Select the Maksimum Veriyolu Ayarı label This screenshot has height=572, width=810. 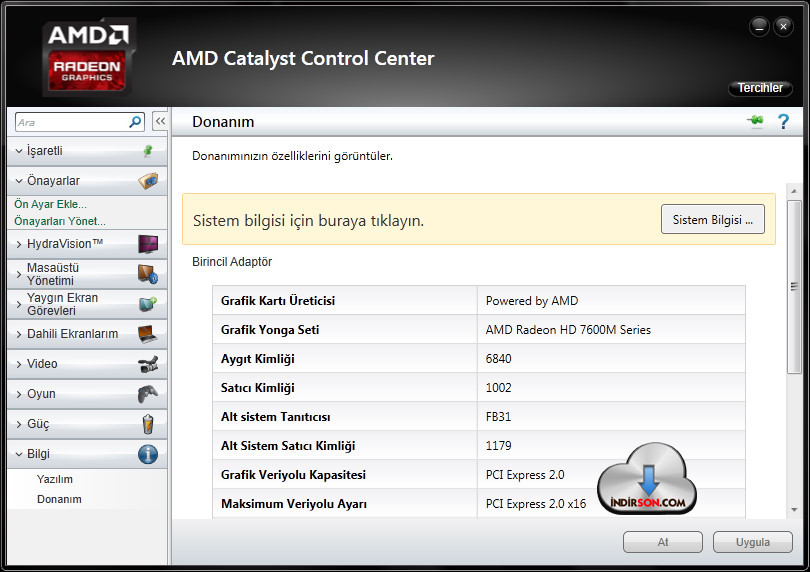294,504
